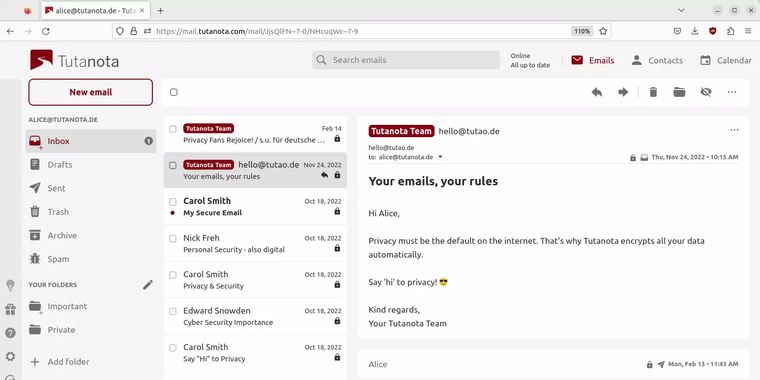This screenshot has width=760, height=380.
Task: Open three-dot menu beside hello@tutao.de header
Action: tap(734, 130)
